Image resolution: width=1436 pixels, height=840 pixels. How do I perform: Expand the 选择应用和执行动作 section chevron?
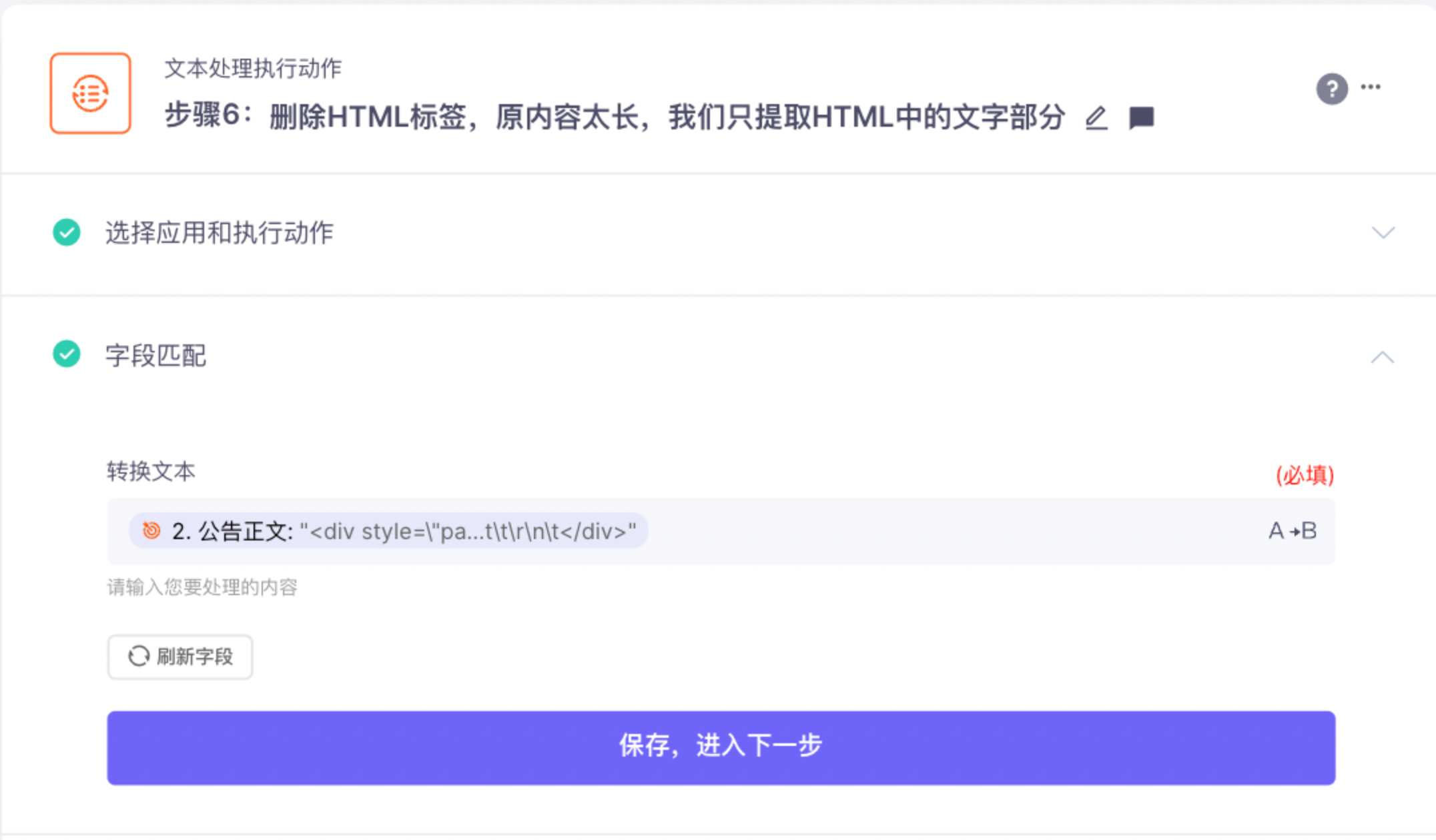coord(1383,232)
